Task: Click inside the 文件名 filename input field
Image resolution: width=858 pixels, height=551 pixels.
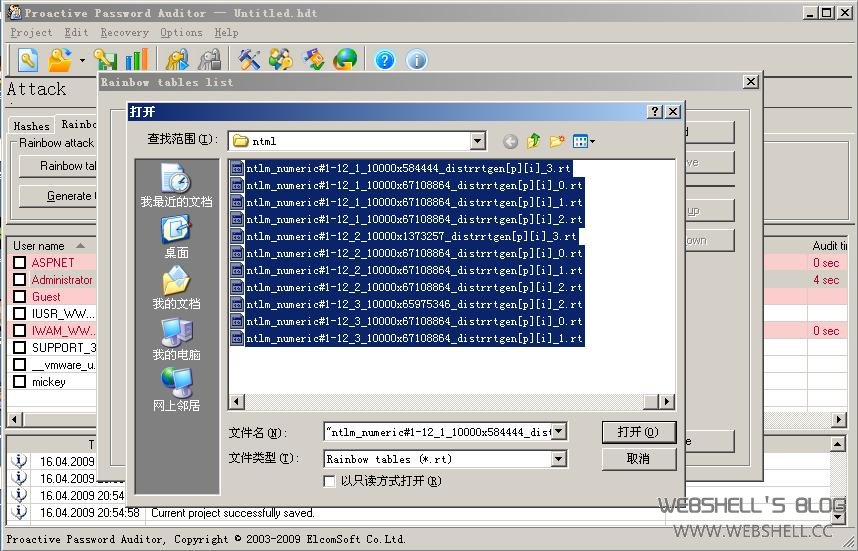Action: (437, 432)
